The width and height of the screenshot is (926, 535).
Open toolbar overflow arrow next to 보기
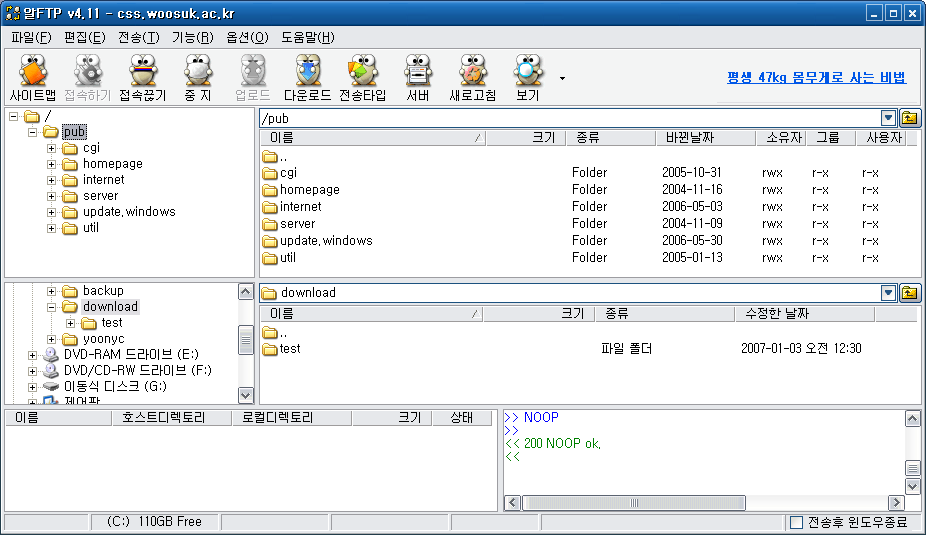point(562,78)
